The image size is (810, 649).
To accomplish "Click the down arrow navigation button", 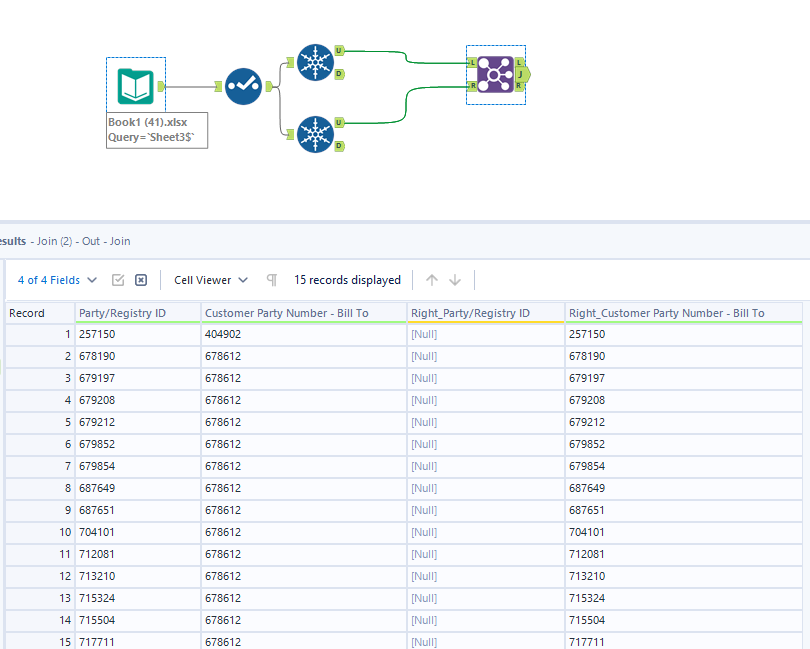I will (456, 280).
